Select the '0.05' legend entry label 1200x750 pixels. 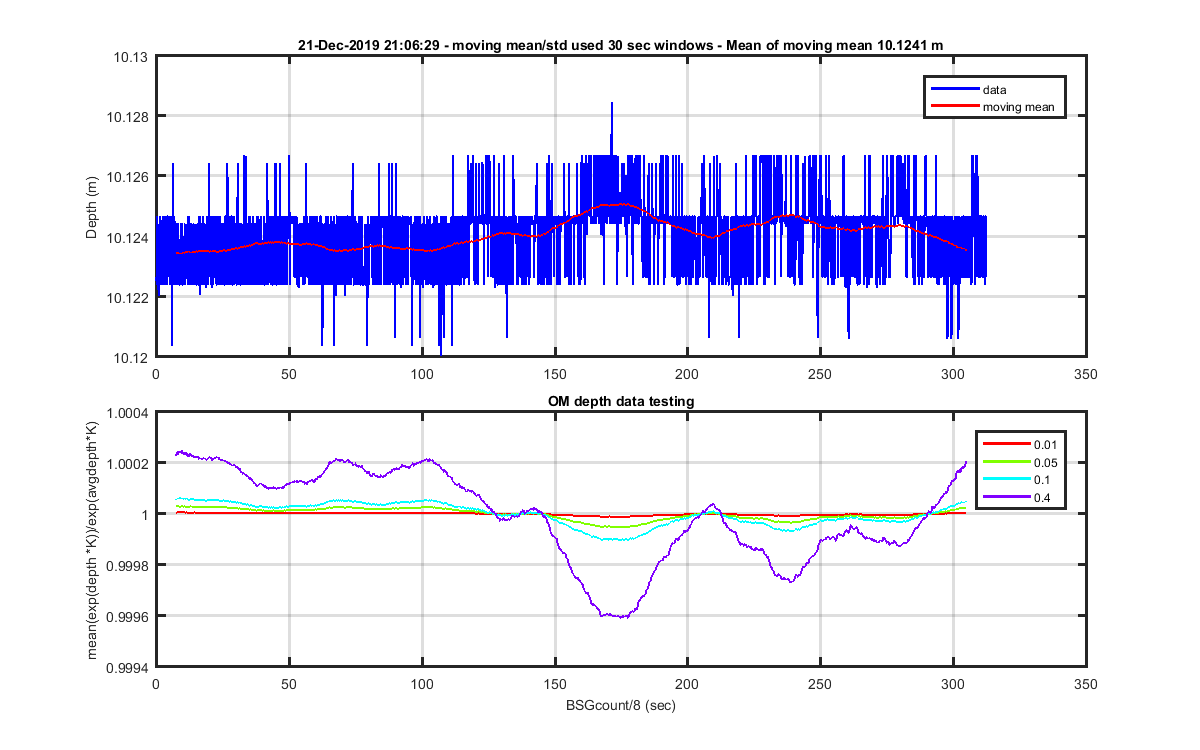point(1045,462)
